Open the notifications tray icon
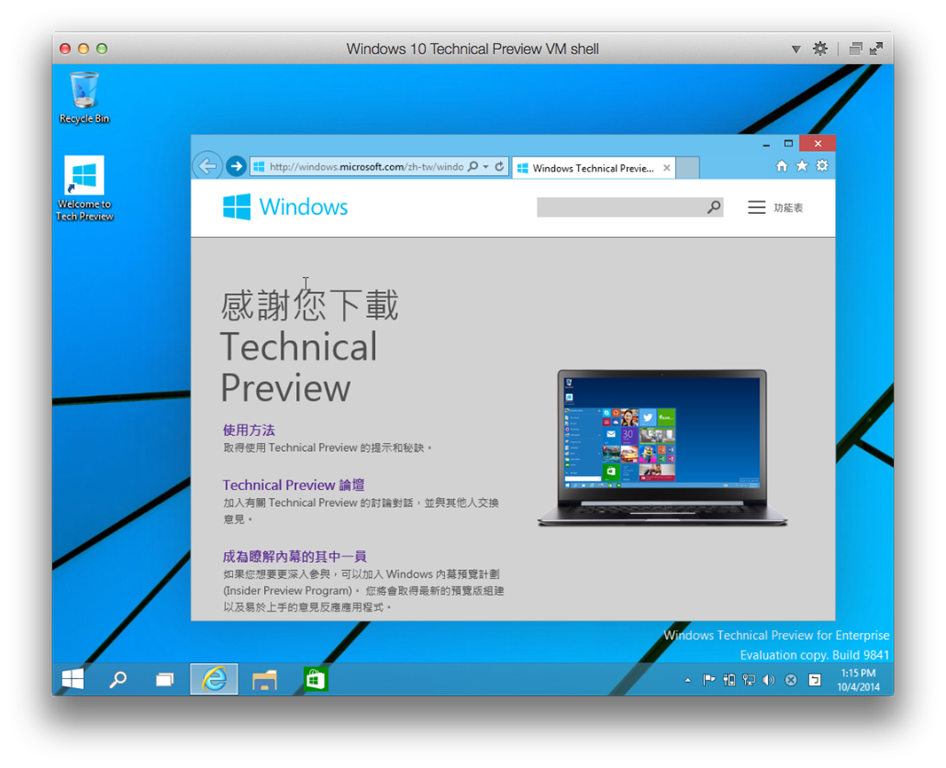Viewport: 946px width, 768px height. [814, 681]
